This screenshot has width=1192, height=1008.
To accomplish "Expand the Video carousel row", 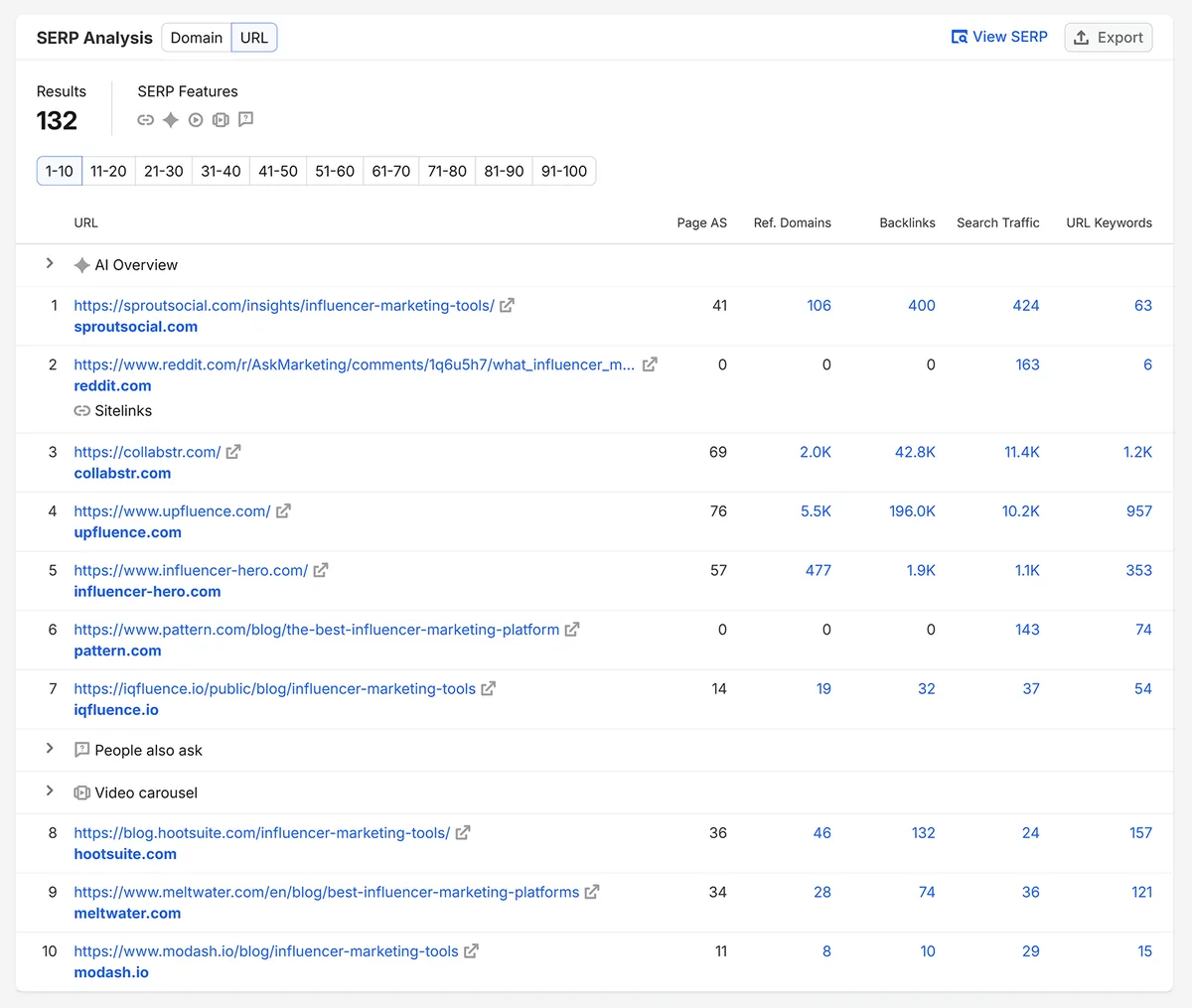I will [x=50, y=791].
